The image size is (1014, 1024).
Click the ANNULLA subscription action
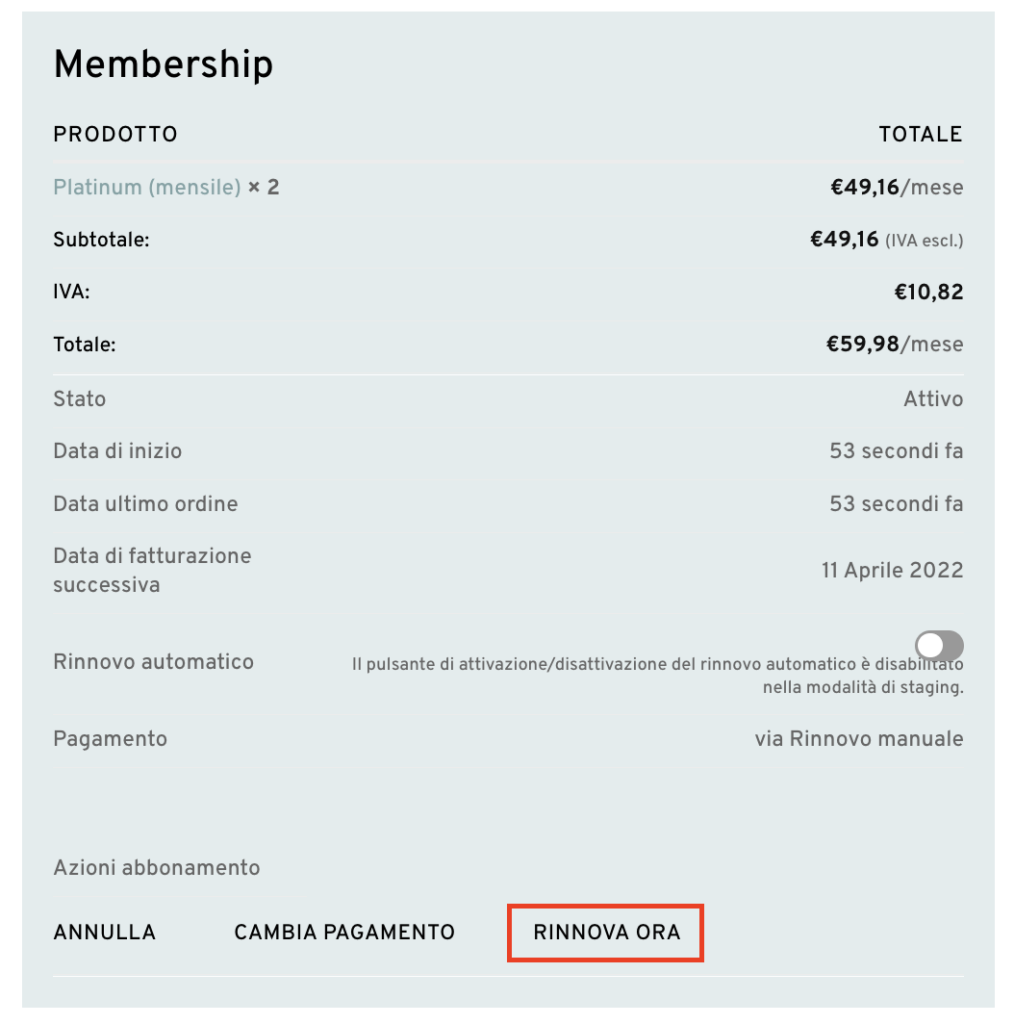(105, 932)
